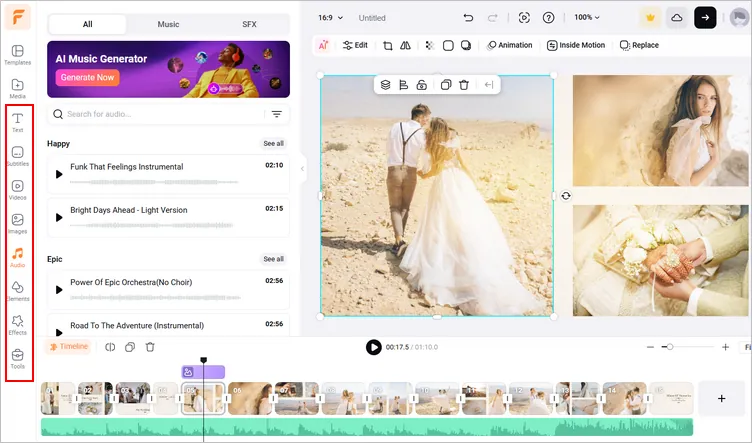Open the 16:9 aspect ratio dropdown
This screenshot has height=443, width=752.
pos(330,18)
